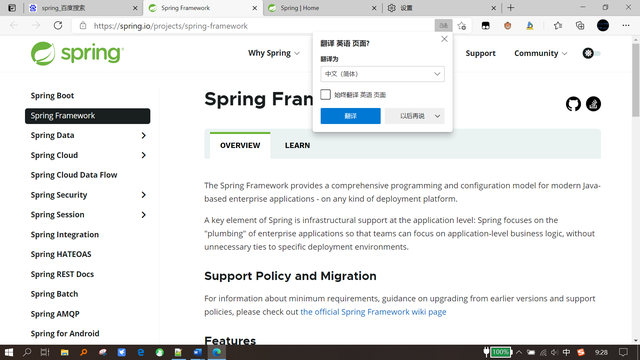640x360 pixels.
Task: Add this page to favorites star icon
Action: point(462,26)
